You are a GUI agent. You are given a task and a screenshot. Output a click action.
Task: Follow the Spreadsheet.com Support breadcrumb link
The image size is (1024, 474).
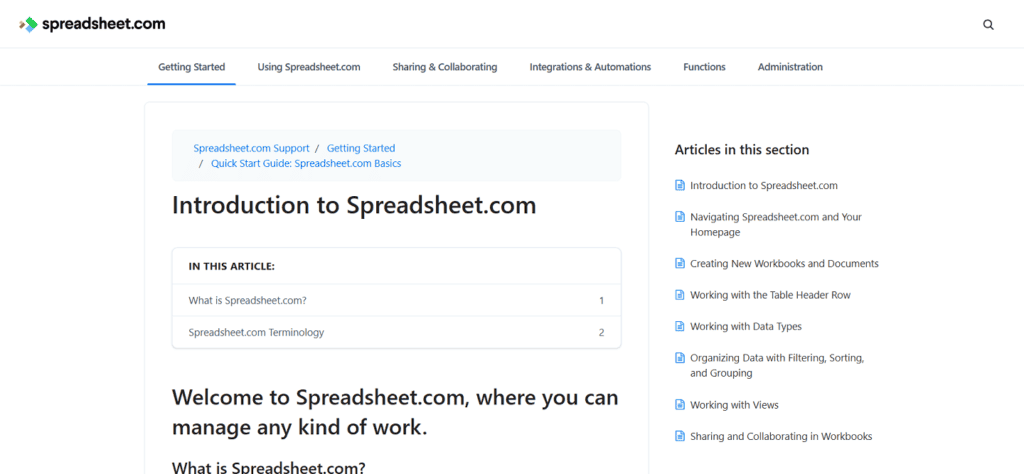pyautogui.click(x=251, y=148)
